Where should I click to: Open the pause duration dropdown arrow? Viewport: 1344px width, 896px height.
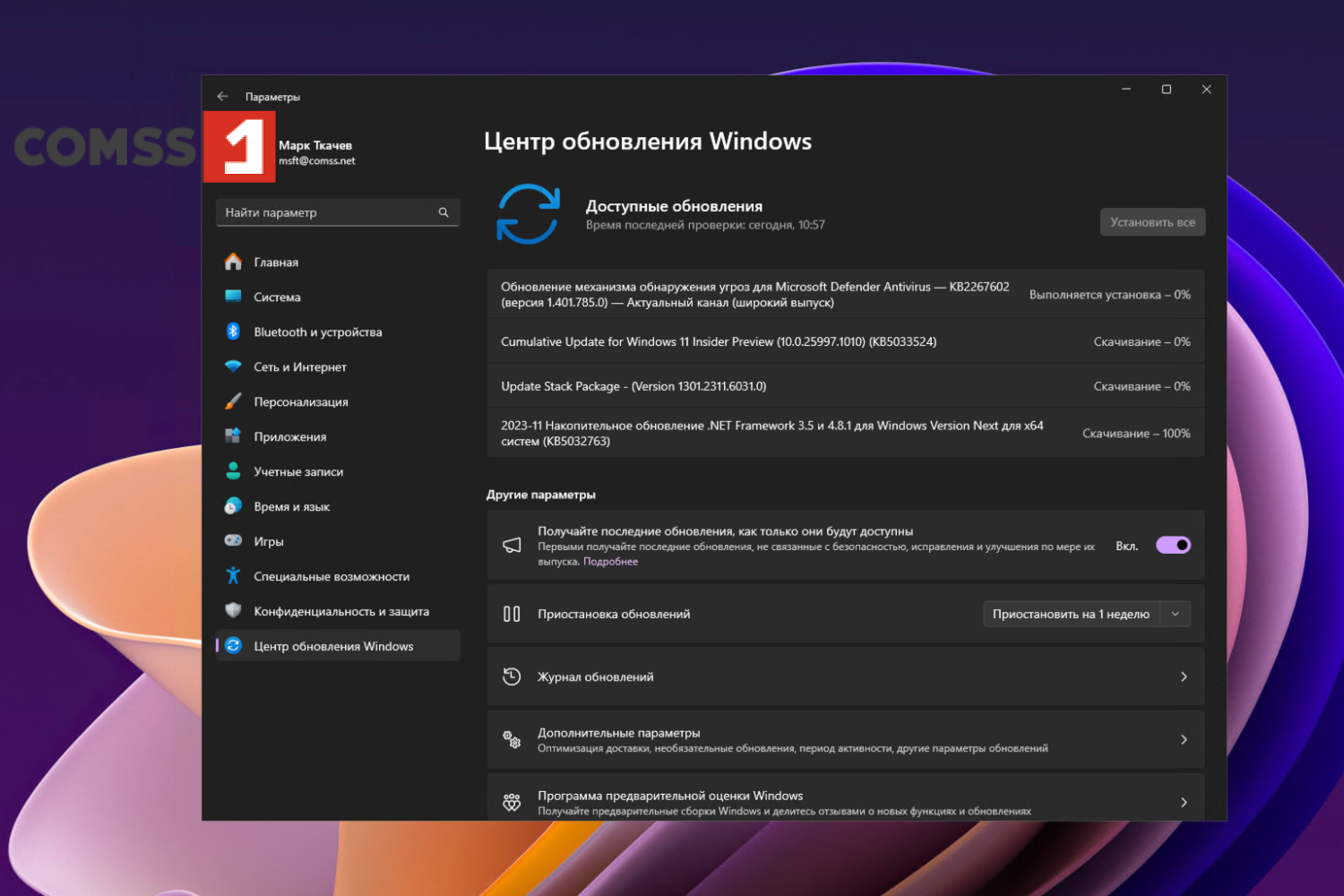(1176, 614)
